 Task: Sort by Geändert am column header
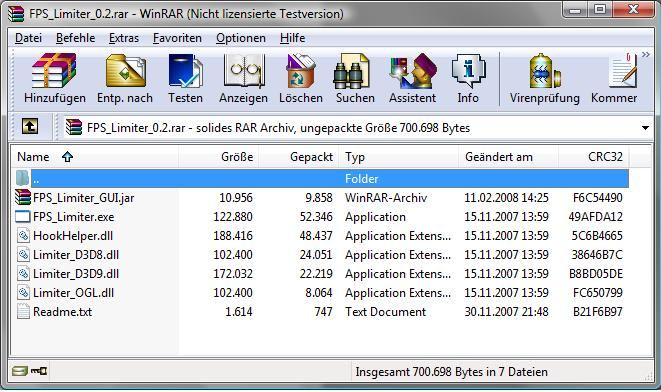click(x=508, y=157)
